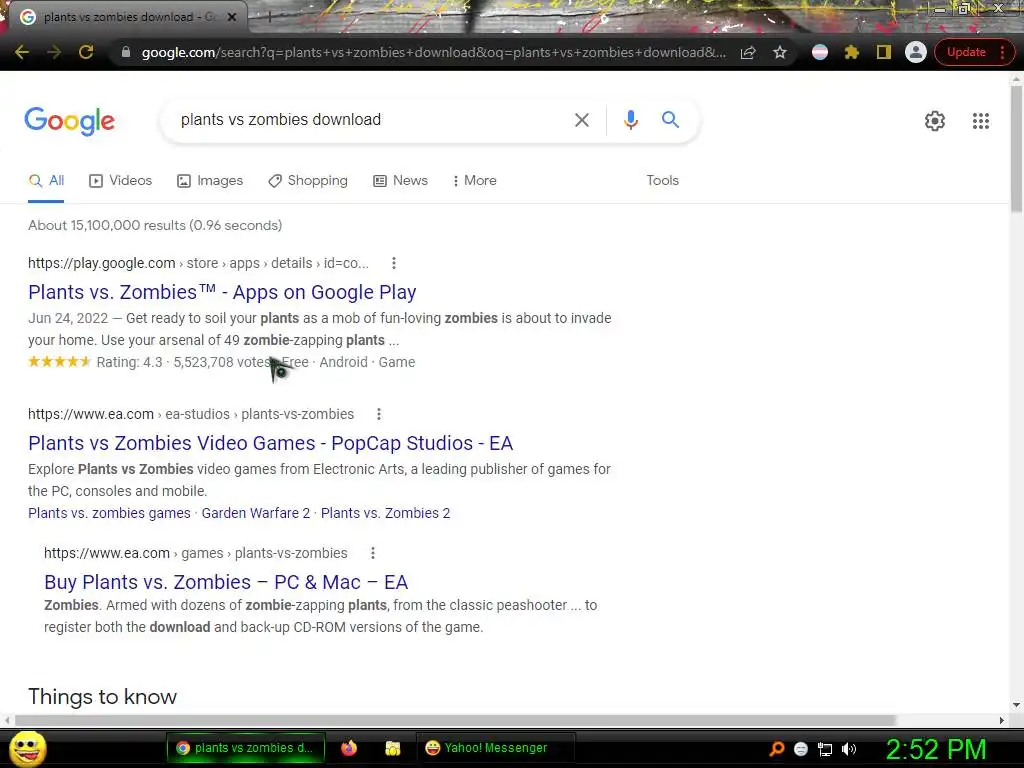This screenshot has height=768, width=1024.
Task: Open a new browser tab
Action: (268, 17)
